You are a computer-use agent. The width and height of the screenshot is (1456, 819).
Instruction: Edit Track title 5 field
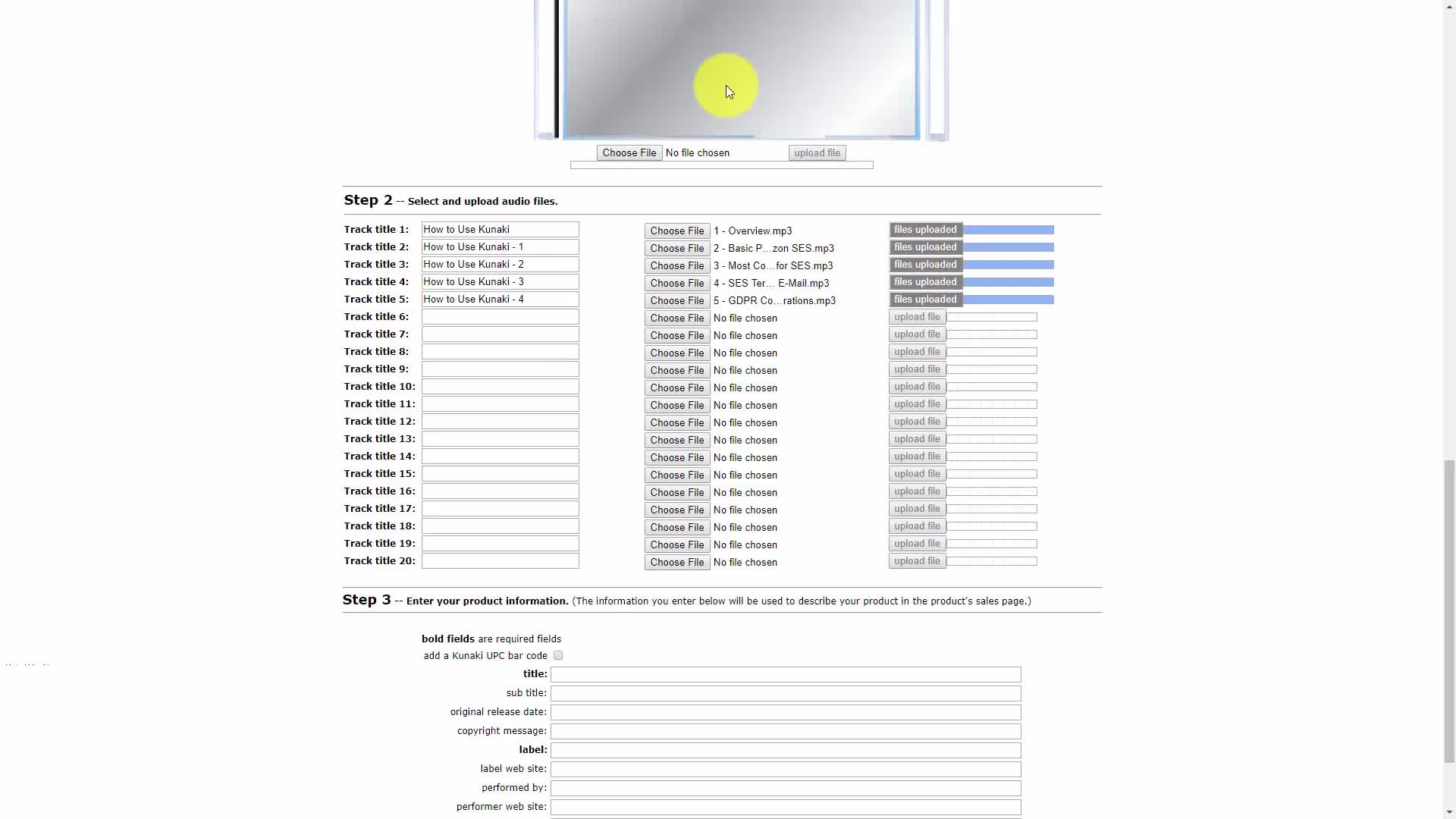500,299
